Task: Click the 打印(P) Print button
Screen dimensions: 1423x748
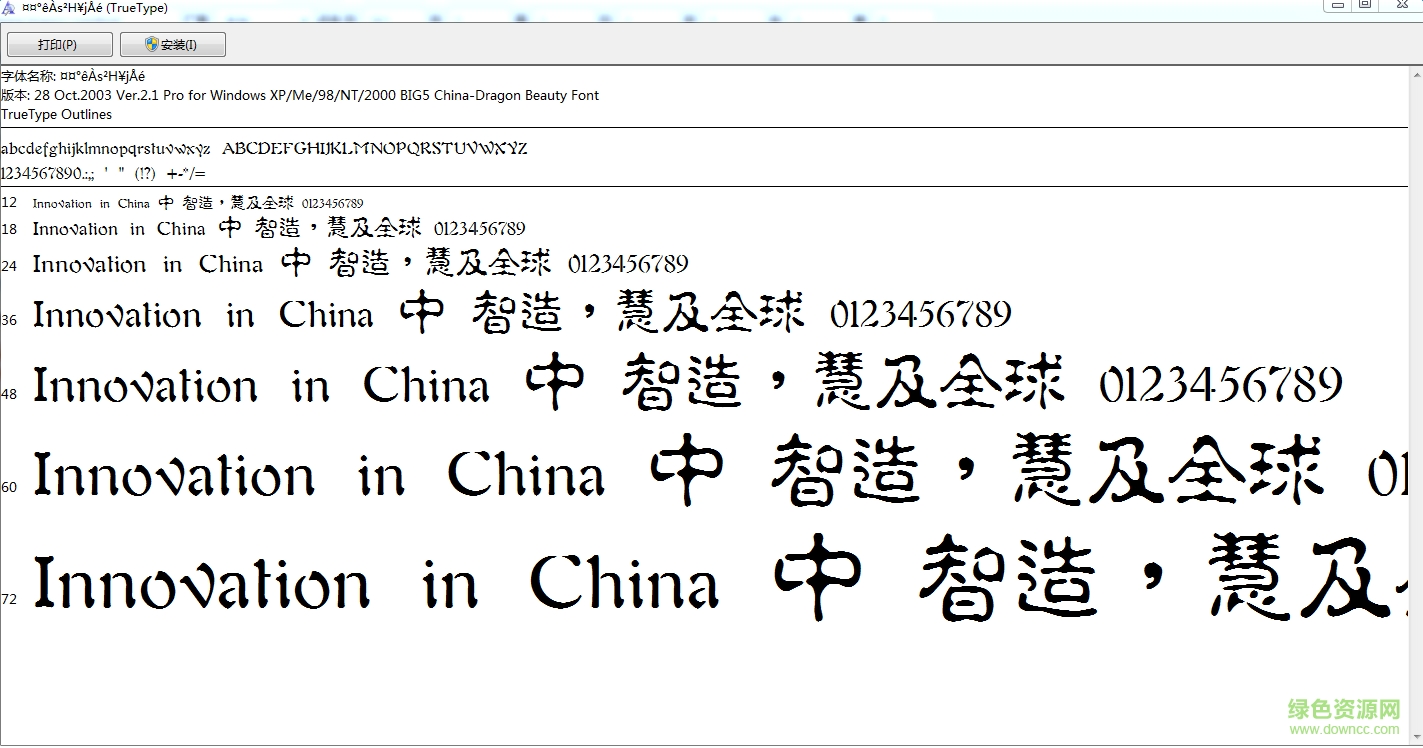Action: [x=59, y=44]
